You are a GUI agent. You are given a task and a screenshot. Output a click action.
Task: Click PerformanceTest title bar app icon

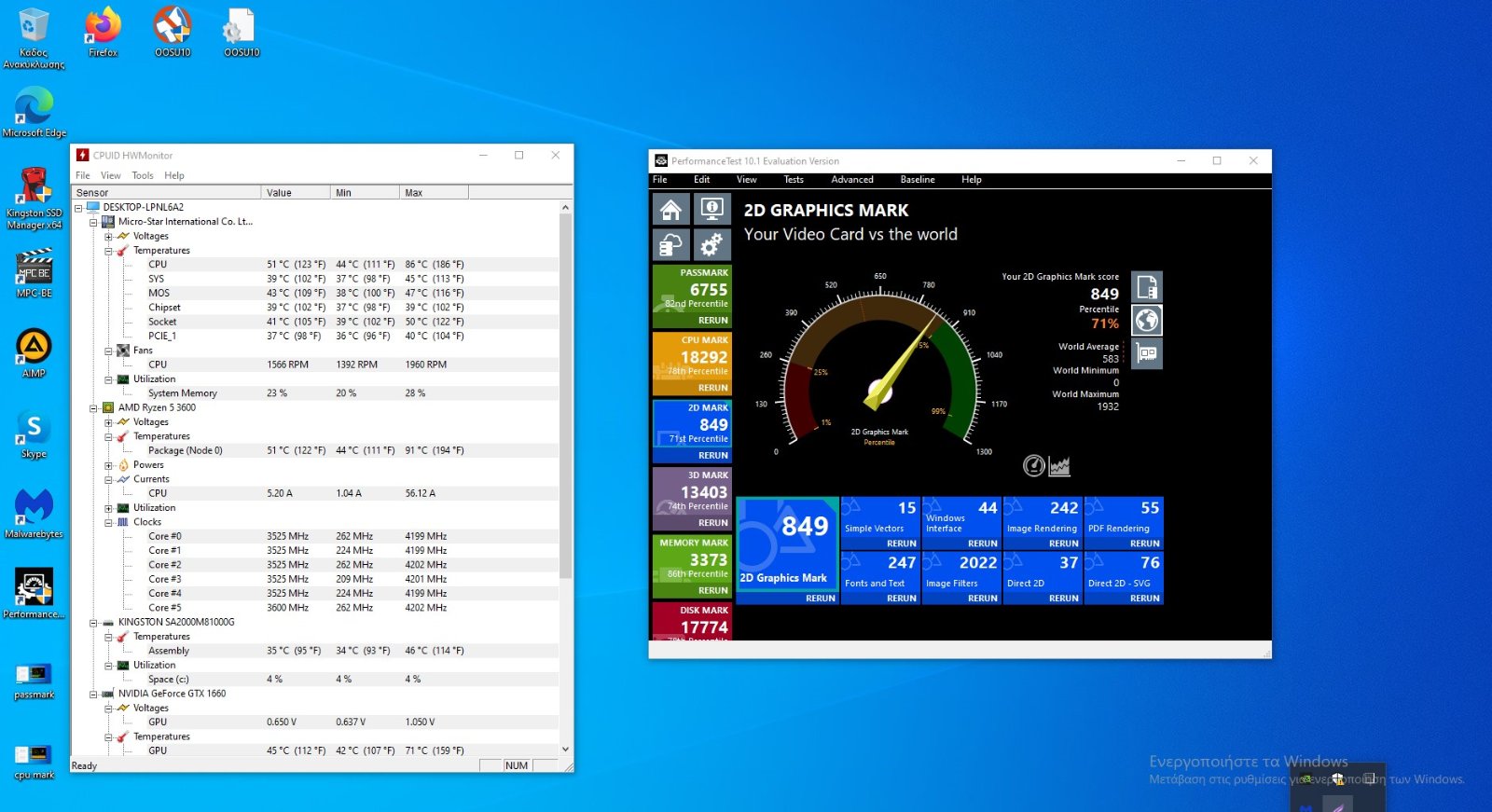tap(661, 160)
